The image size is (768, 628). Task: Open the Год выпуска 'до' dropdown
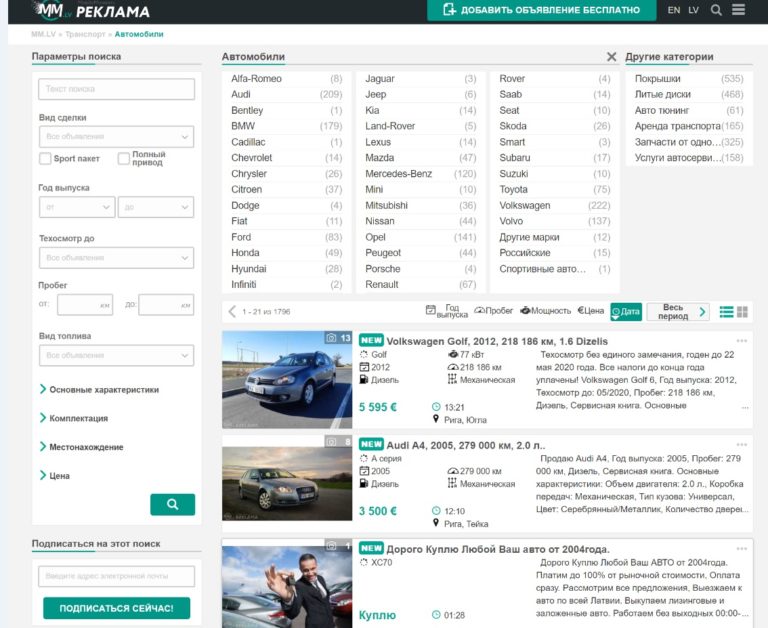[156, 207]
